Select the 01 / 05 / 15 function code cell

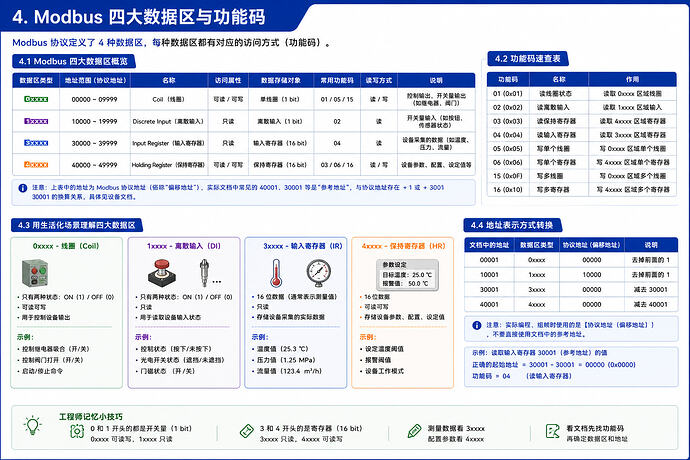tap(337, 99)
